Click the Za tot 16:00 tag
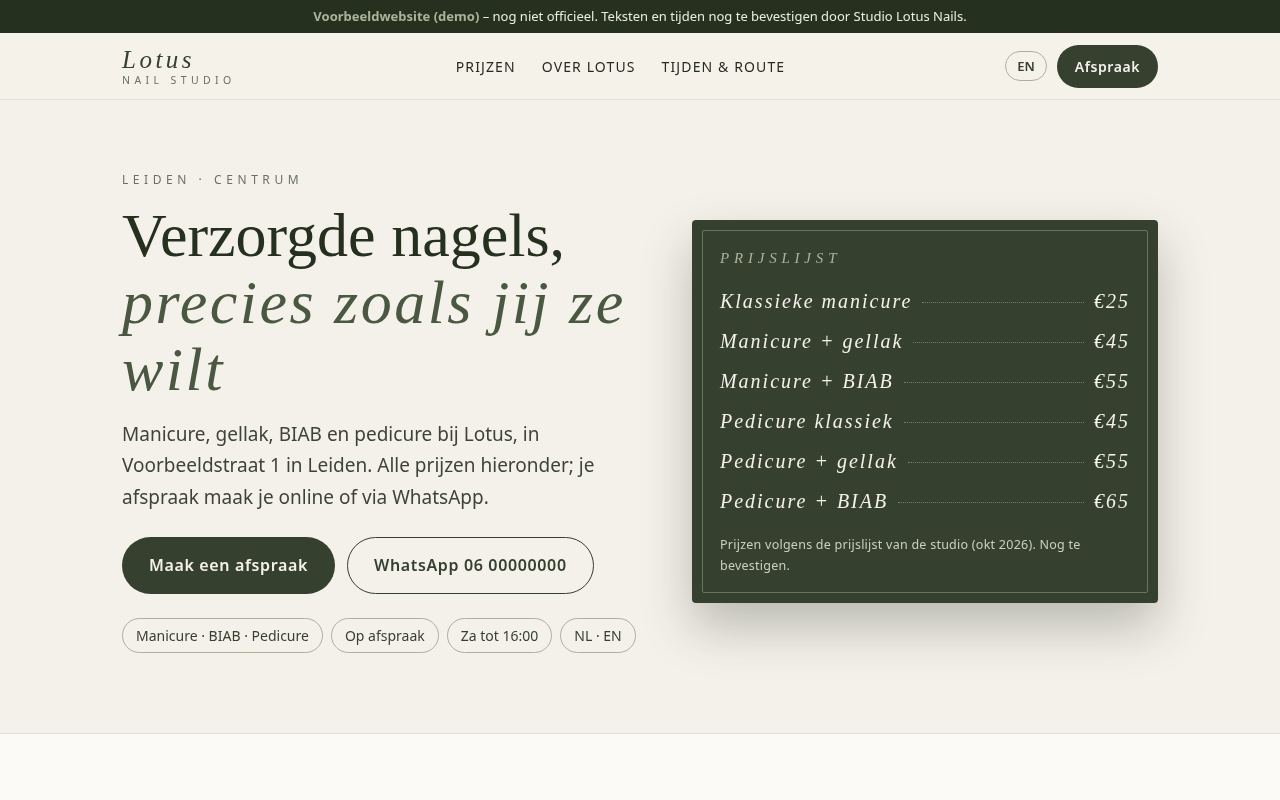1280x800 pixels. pos(499,636)
